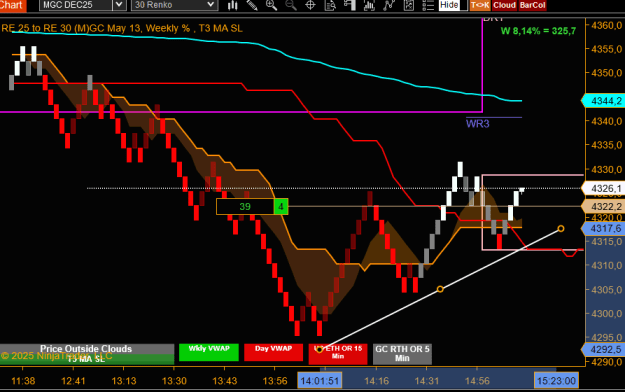Click the 12:41 time axis label
This screenshot has height=392, width=625.
click(73, 381)
